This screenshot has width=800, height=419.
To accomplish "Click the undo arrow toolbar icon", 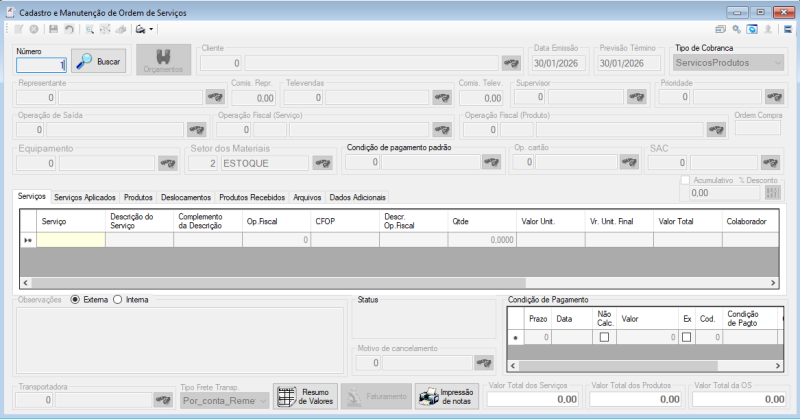I will [69, 29].
